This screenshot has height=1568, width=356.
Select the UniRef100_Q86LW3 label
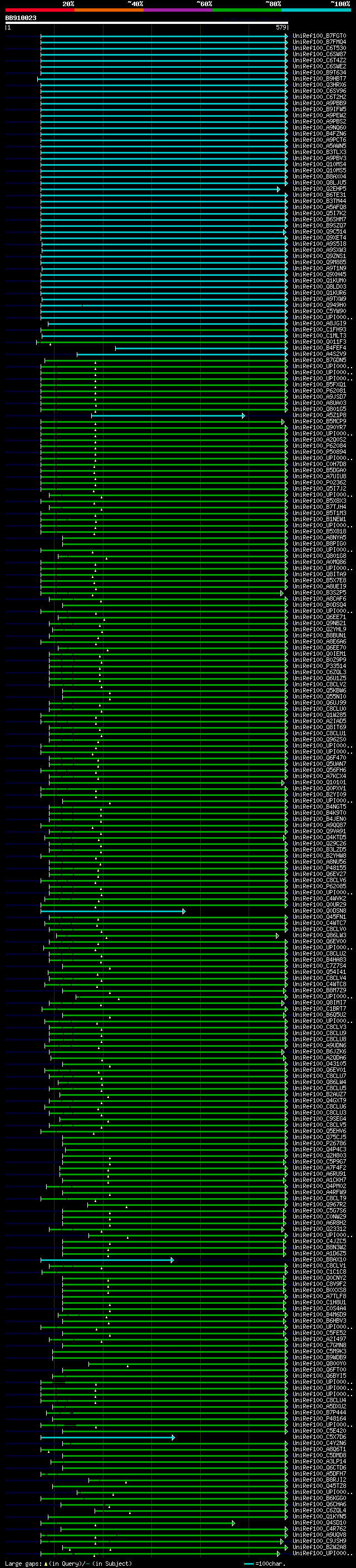pyautogui.click(x=319, y=935)
